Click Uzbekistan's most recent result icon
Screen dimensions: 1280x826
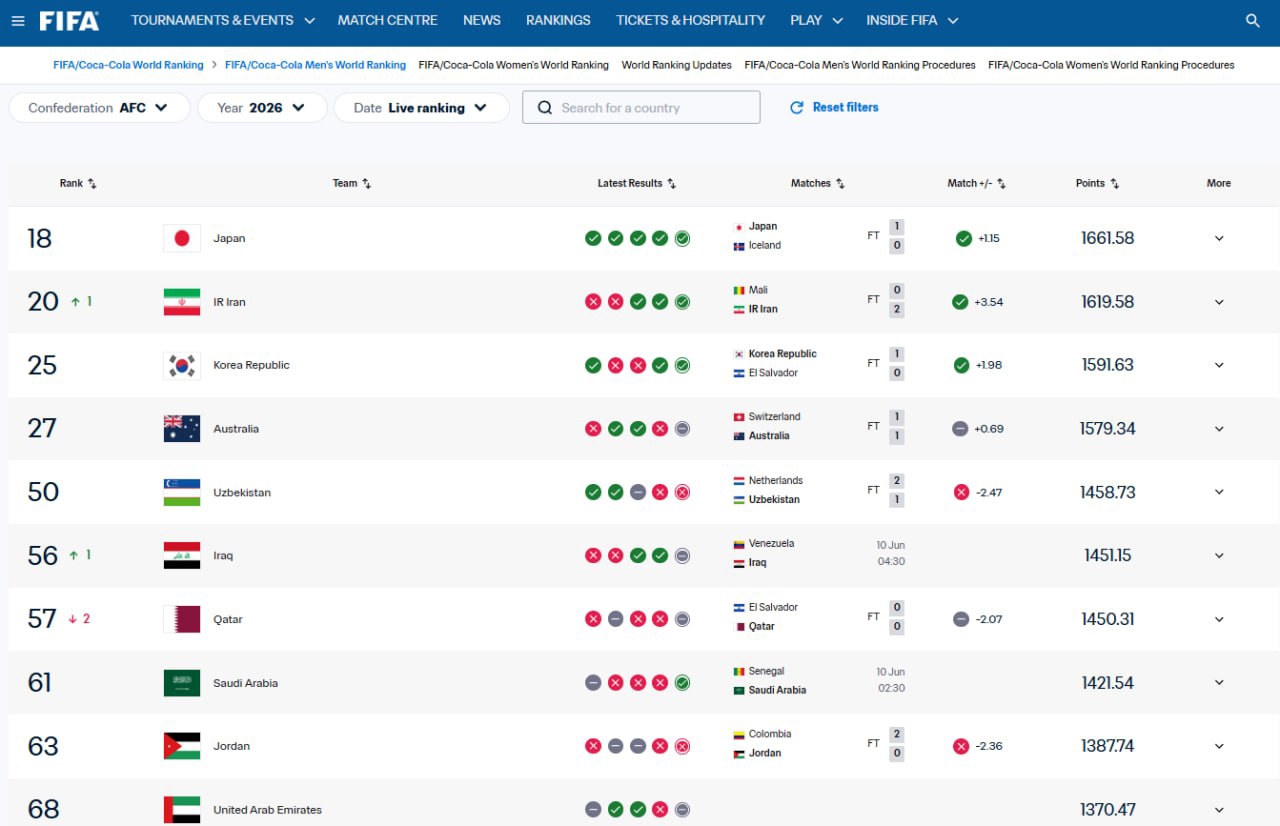click(x=682, y=492)
